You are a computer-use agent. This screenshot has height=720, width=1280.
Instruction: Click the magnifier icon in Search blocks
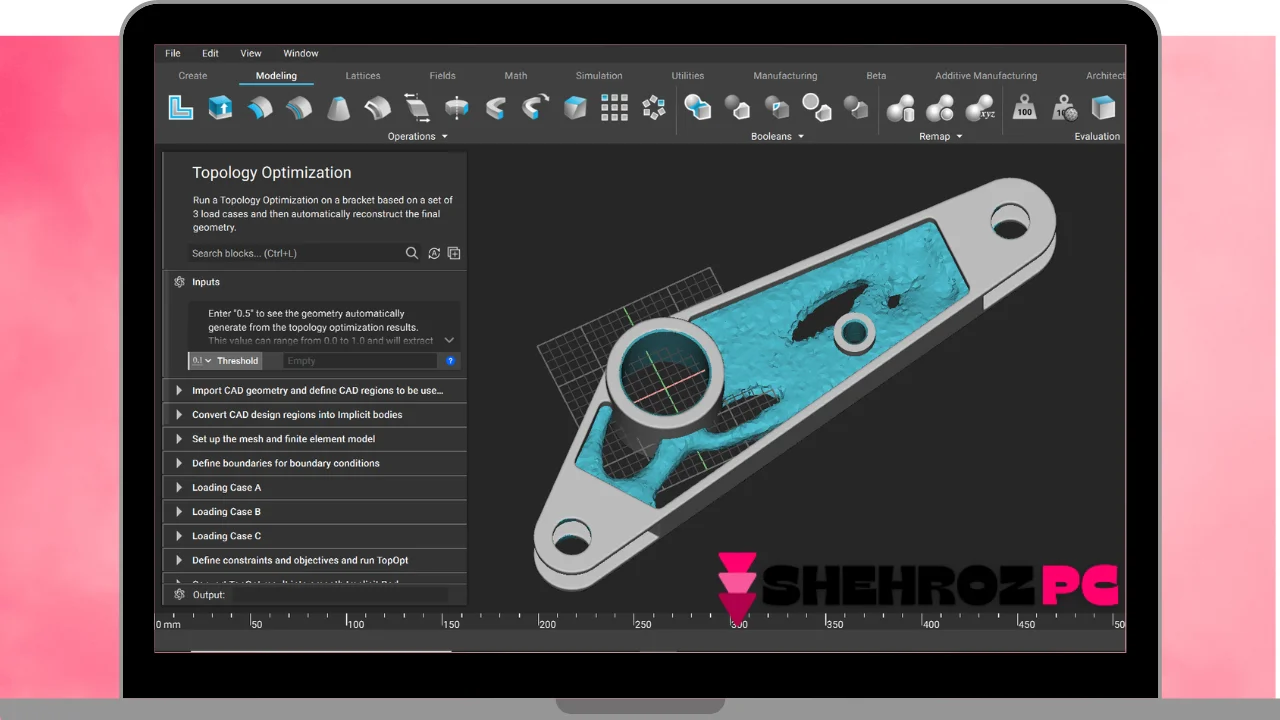pos(412,254)
